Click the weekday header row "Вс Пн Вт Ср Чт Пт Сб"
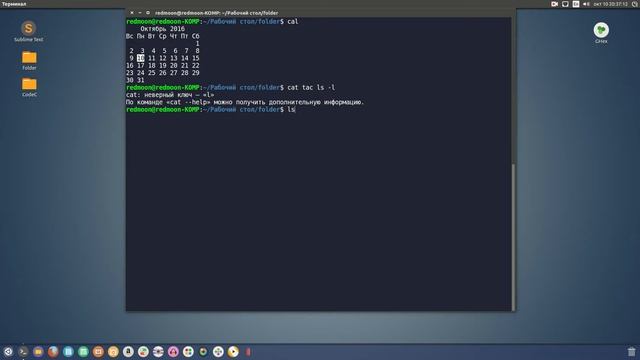The image size is (640, 360). pos(162,36)
